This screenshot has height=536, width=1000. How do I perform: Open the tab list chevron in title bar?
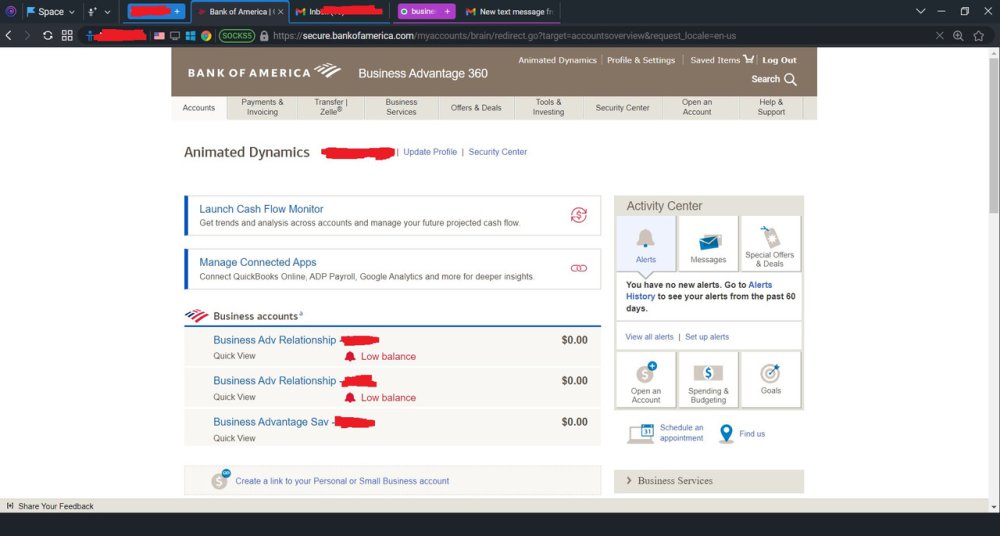click(920, 11)
